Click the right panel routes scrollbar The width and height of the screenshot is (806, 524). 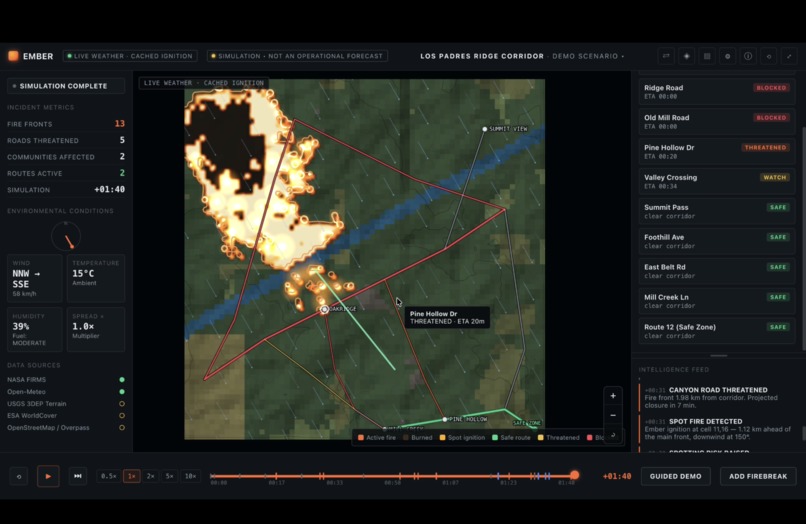803,239
